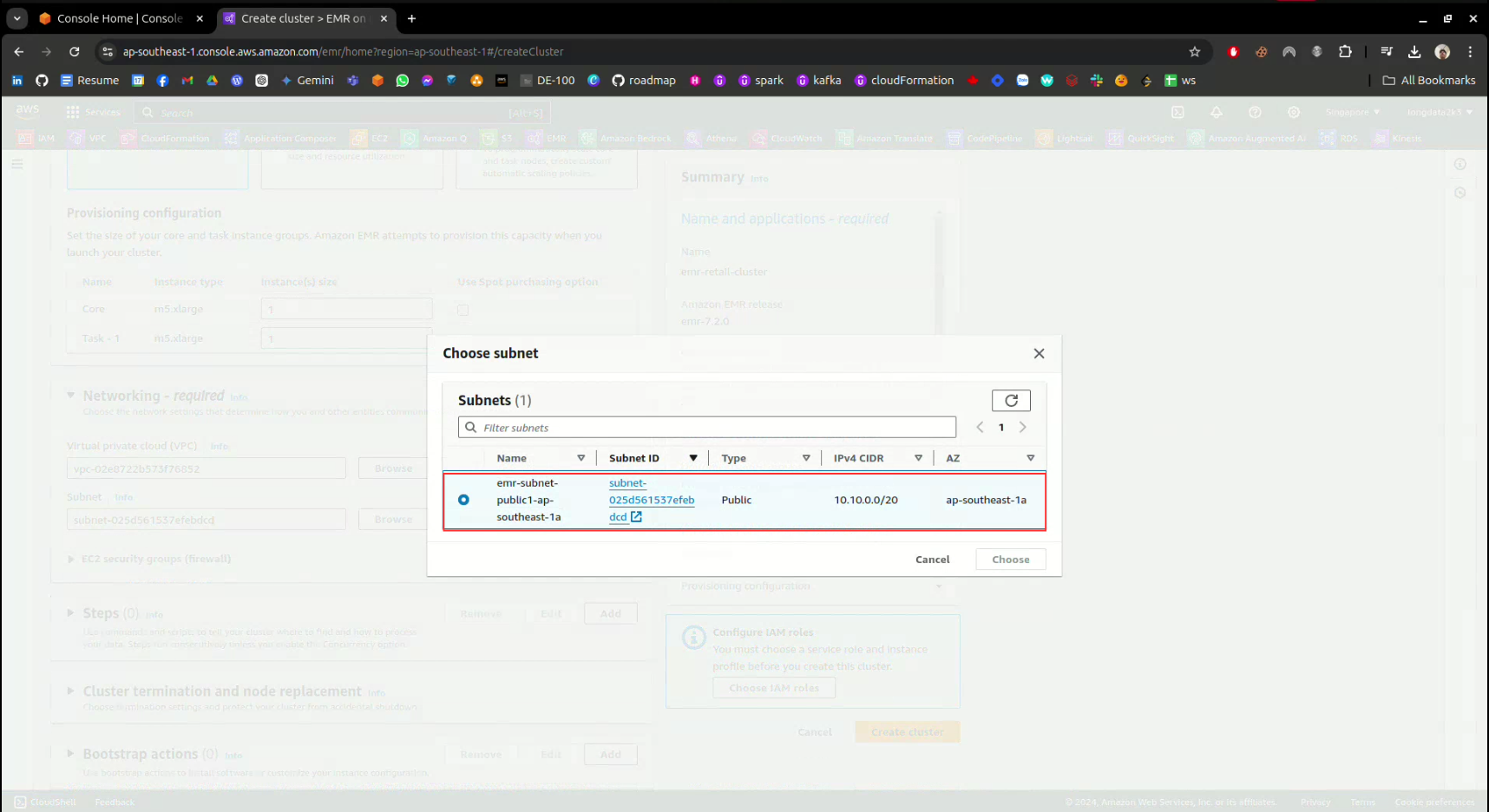Switch to Console Home tab

pos(119,18)
